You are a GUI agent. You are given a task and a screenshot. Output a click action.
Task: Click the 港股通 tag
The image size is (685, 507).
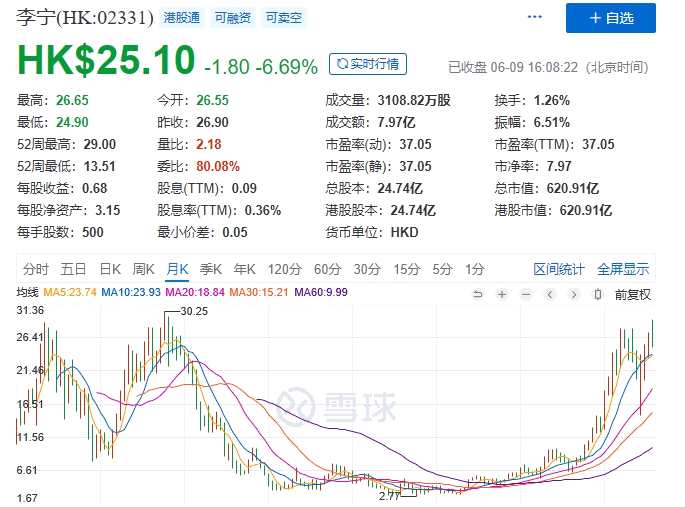[x=182, y=18]
